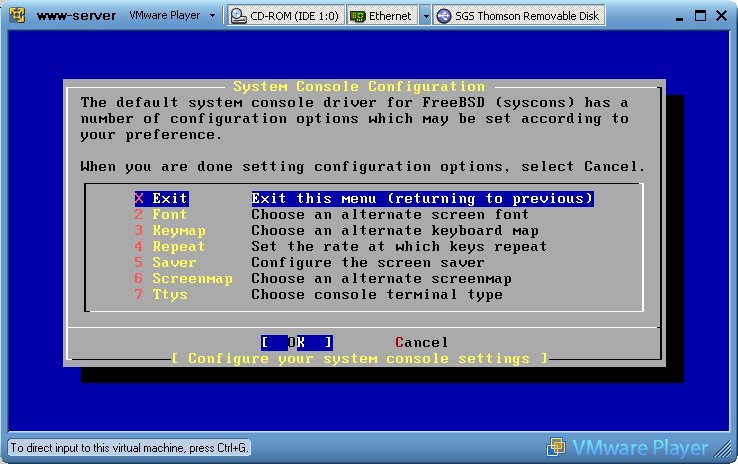Screen dimensions: 738x464
Task: Select the 4 Repeat menu entry
Action: pyautogui.click(x=169, y=247)
